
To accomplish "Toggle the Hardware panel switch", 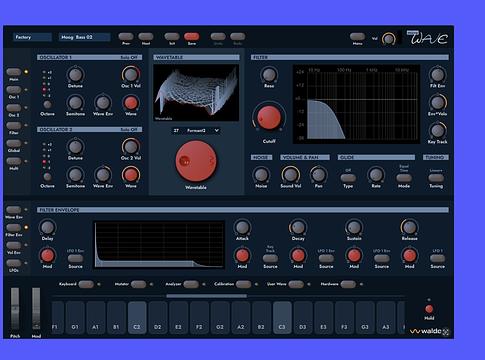I will tap(348, 284).
